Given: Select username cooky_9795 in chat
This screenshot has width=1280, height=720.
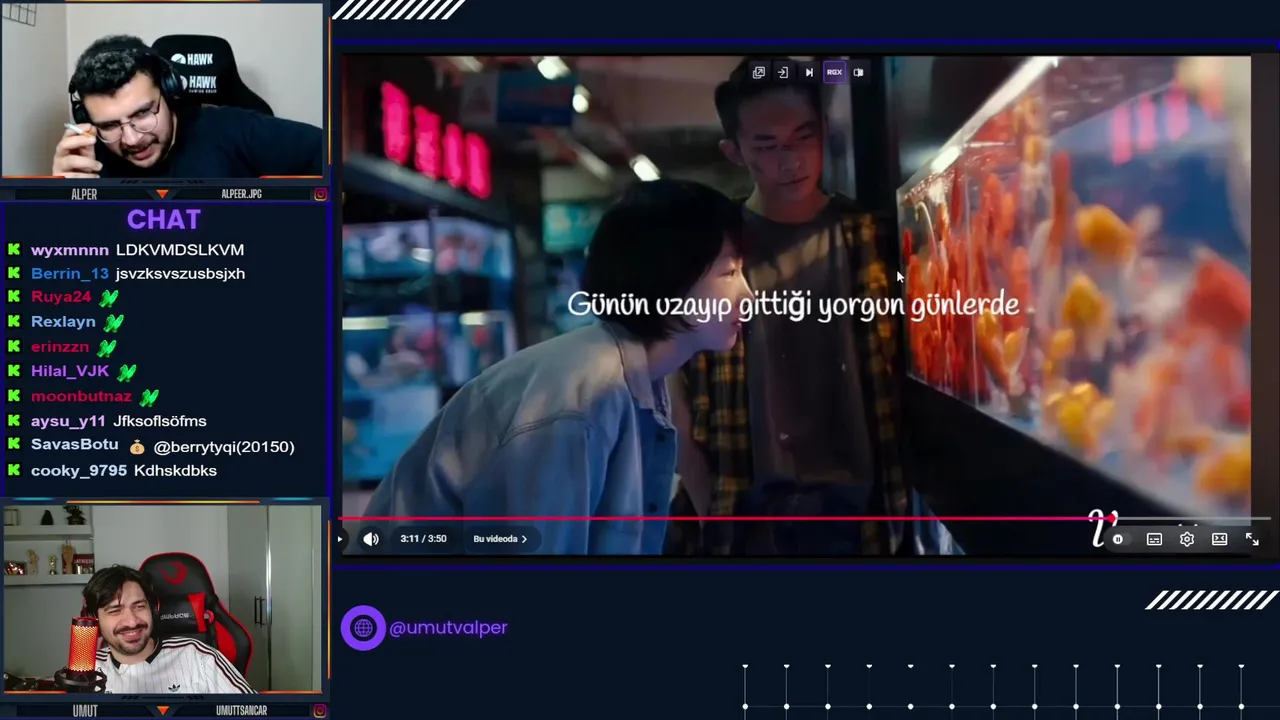Looking at the screenshot, I should pos(79,471).
